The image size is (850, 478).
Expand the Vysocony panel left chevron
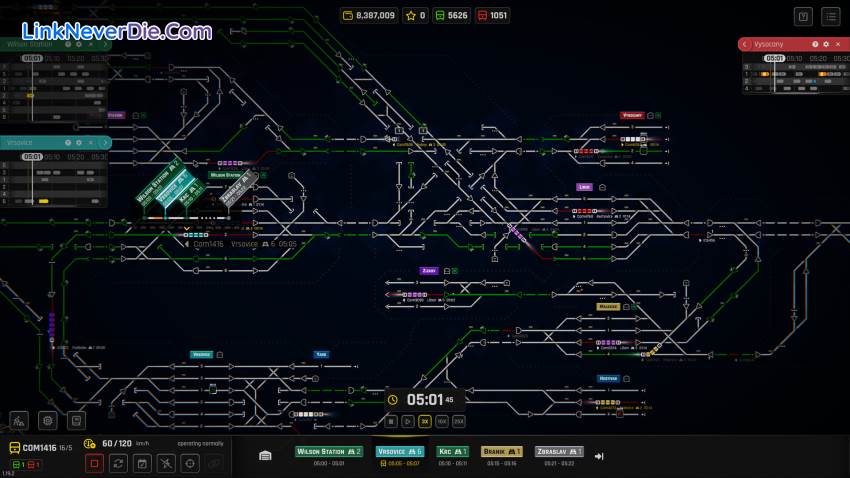(743, 44)
